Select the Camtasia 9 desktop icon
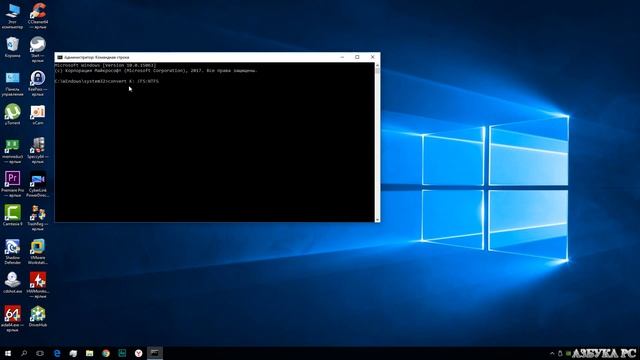This screenshot has height=360, width=640. pos(12,216)
